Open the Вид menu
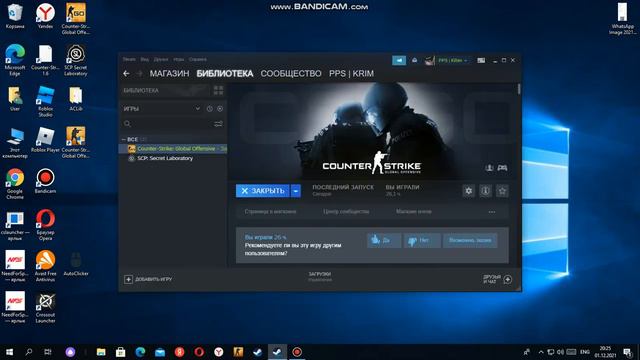Image resolution: width=640 pixels, height=360 pixels. tap(144, 59)
